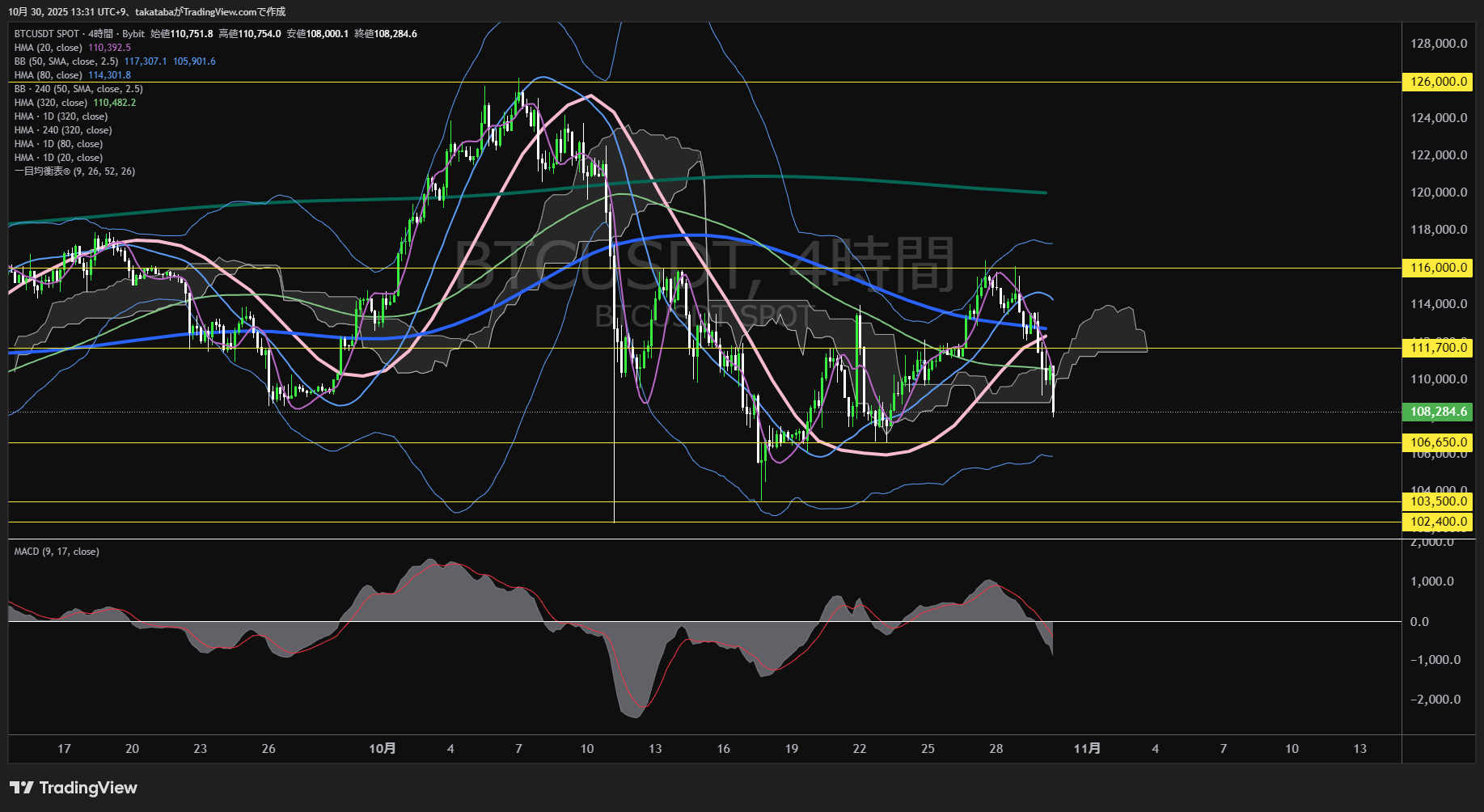Click the TradingView logo icon

(x=22, y=788)
